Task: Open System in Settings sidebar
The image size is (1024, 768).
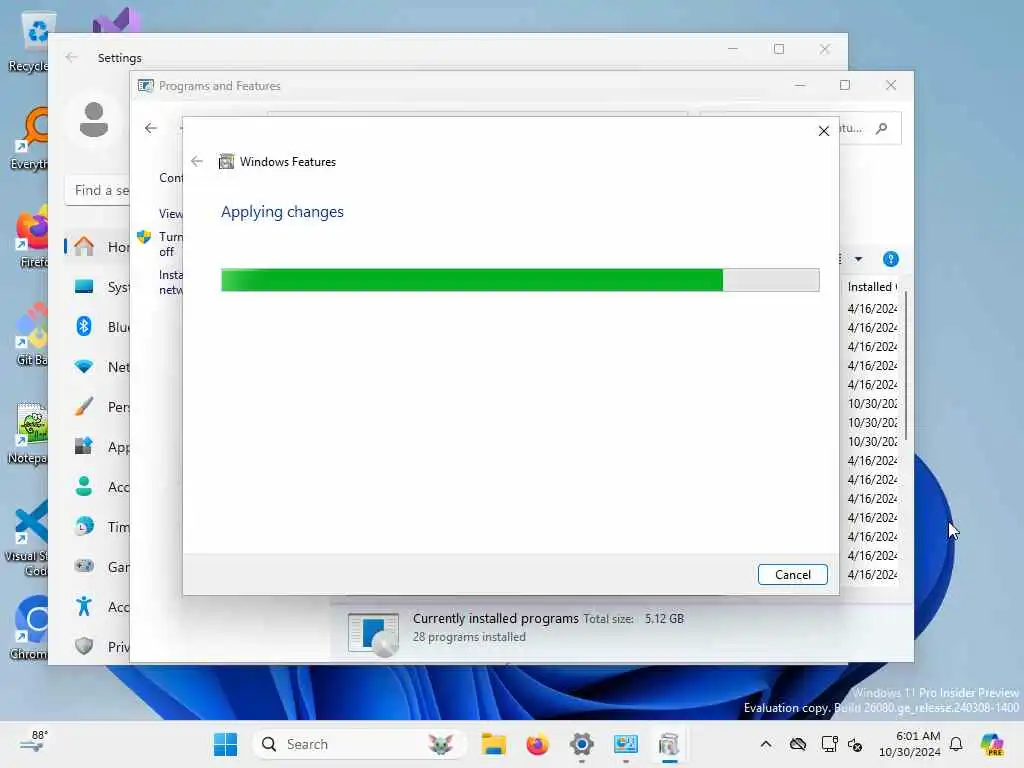Action: click(98, 287)
